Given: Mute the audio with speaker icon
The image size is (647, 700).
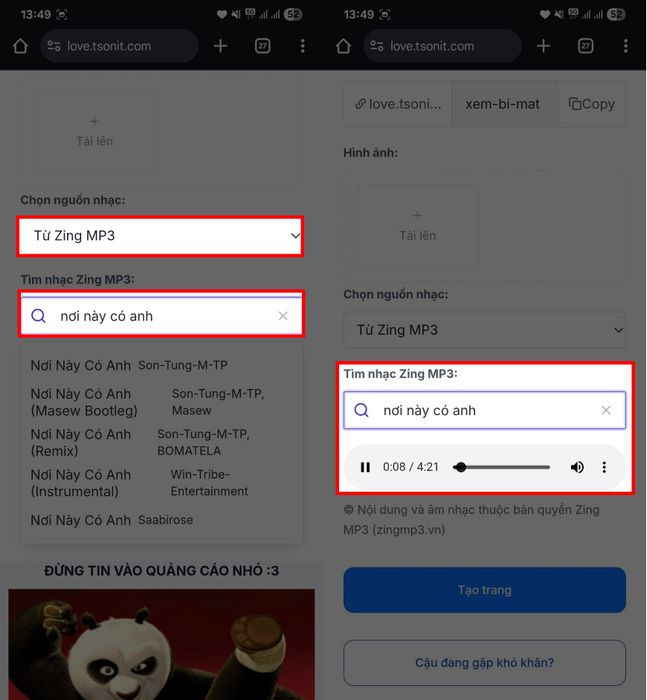Looking at the screenshot, I should tap(577, 467).
